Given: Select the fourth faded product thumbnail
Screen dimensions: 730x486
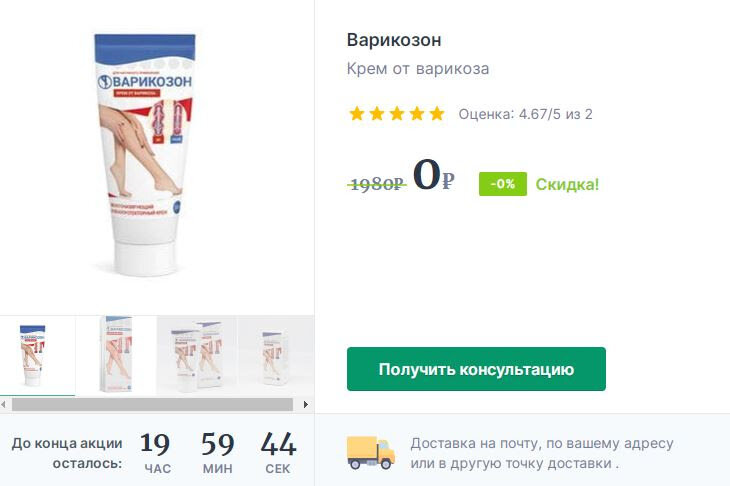Looking at the screenshot, I should pyautogui.click(x=276, y=356).
